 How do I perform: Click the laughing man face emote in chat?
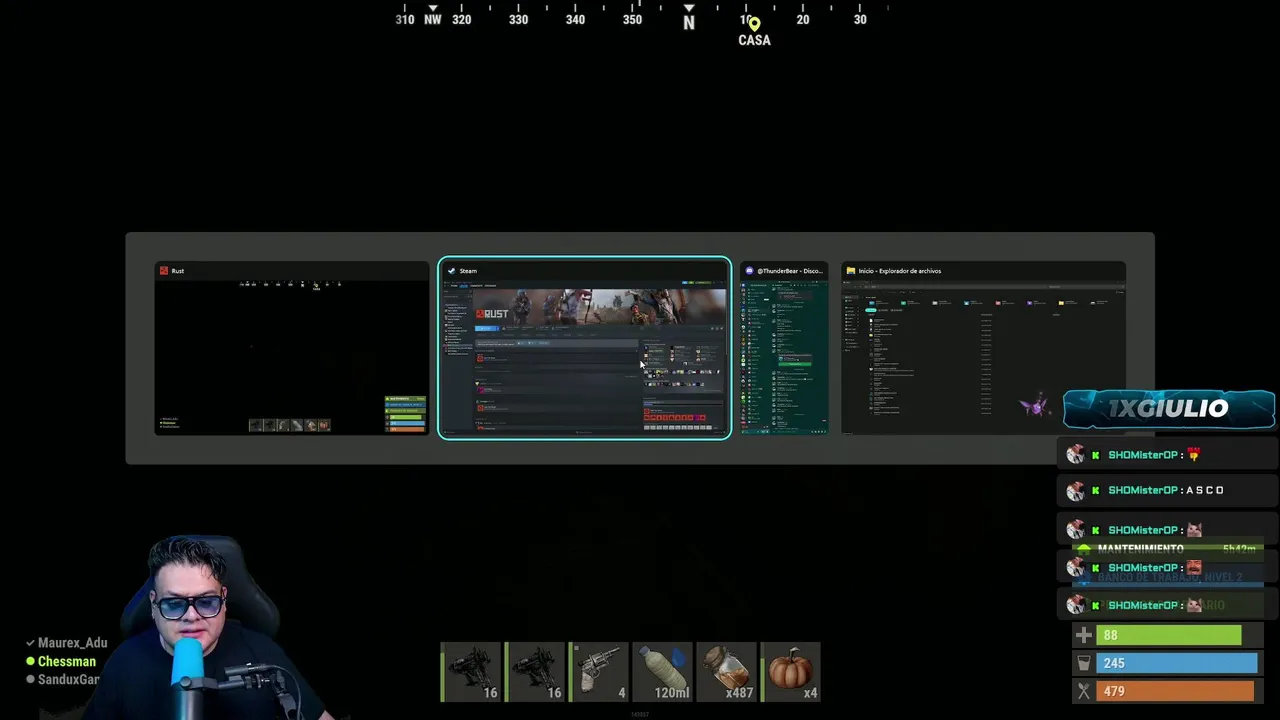(x=1194, y=568)
